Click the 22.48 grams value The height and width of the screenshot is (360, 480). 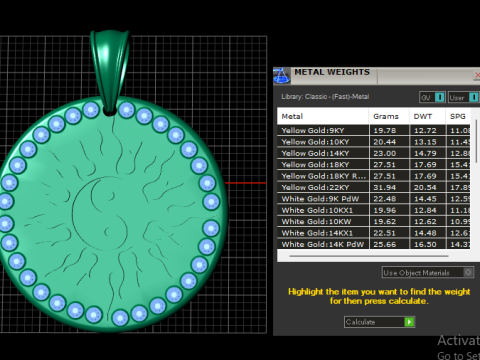coord(384,199)
